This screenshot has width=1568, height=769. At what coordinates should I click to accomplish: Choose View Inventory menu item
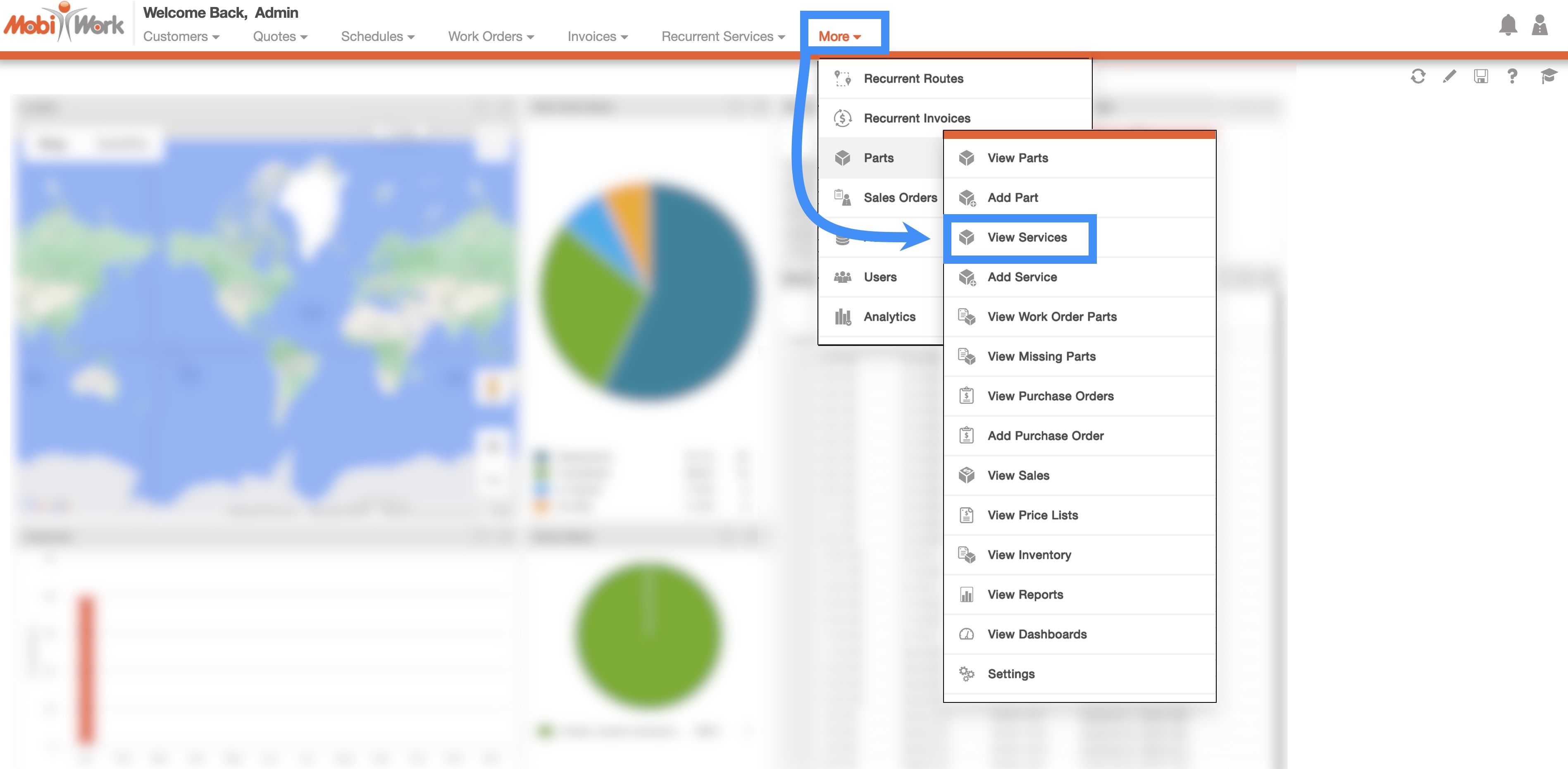tap(1029, 555)
